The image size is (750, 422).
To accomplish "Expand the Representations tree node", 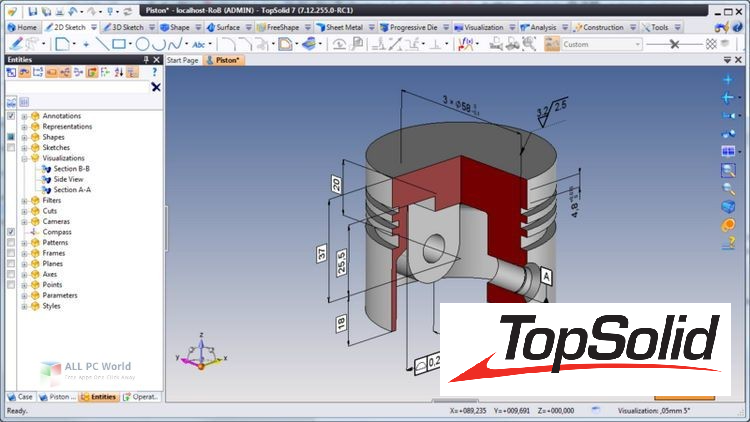I will point(24,127).
